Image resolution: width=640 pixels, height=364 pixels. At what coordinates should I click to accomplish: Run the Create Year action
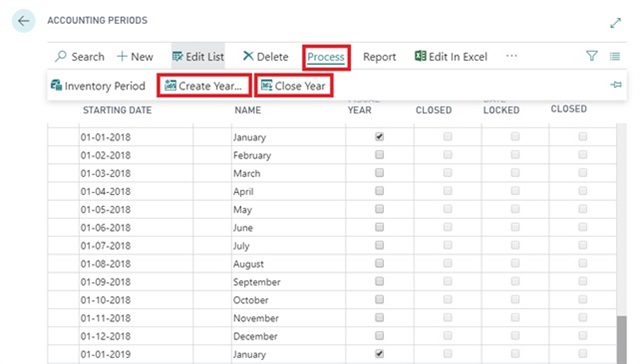pos(203,86)
